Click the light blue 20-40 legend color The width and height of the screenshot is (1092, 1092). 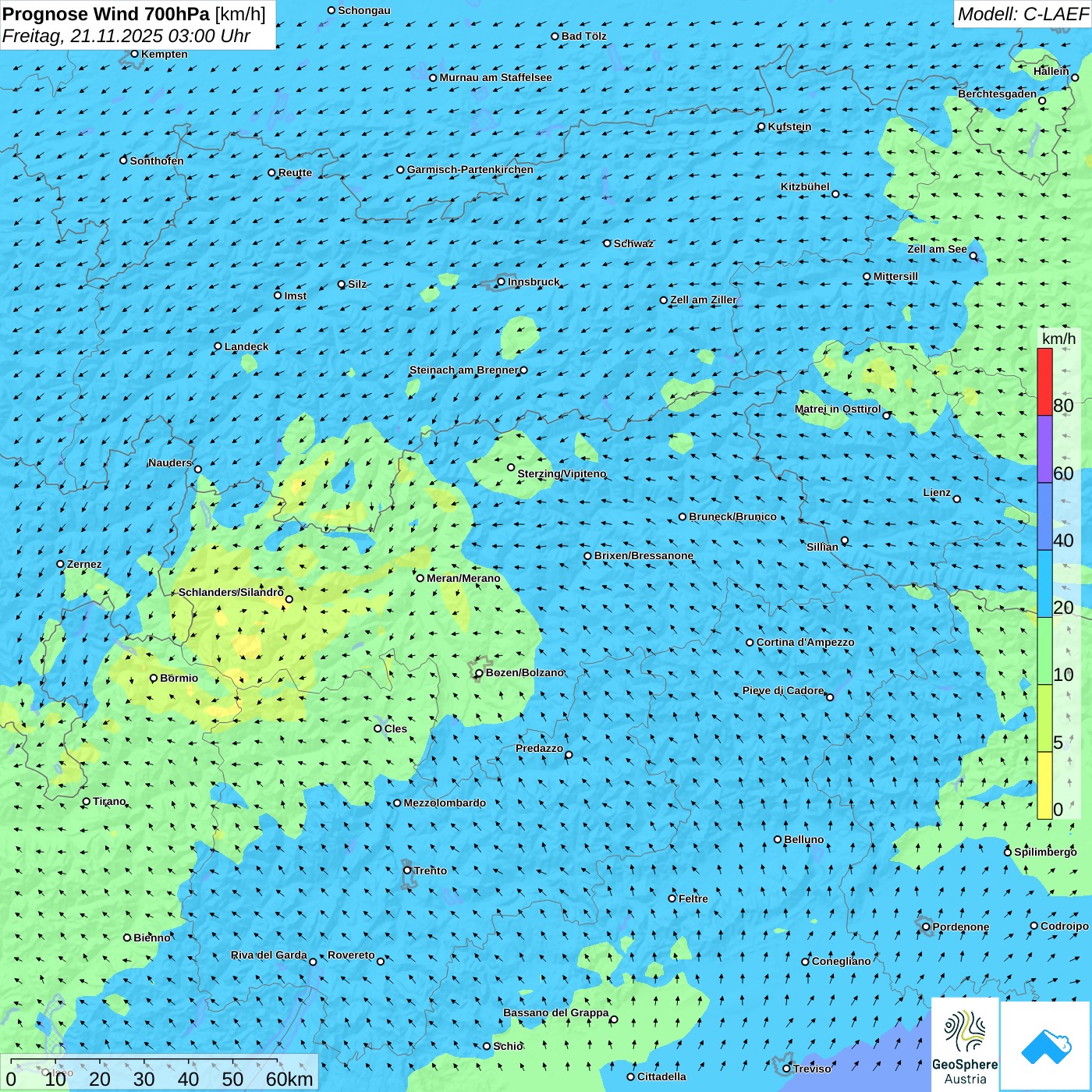point(1044,584)
